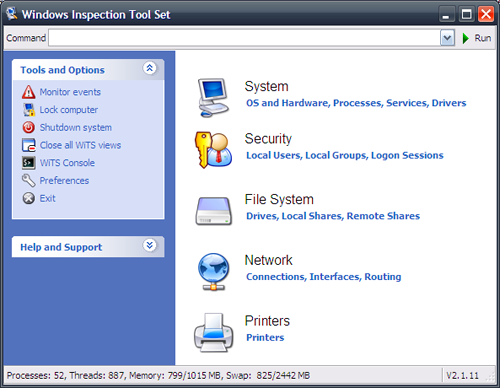Image resolution: width=500 pixels, height=388 pixels.
Task: Open the Processes link
Action: click(x=357, y=103)
